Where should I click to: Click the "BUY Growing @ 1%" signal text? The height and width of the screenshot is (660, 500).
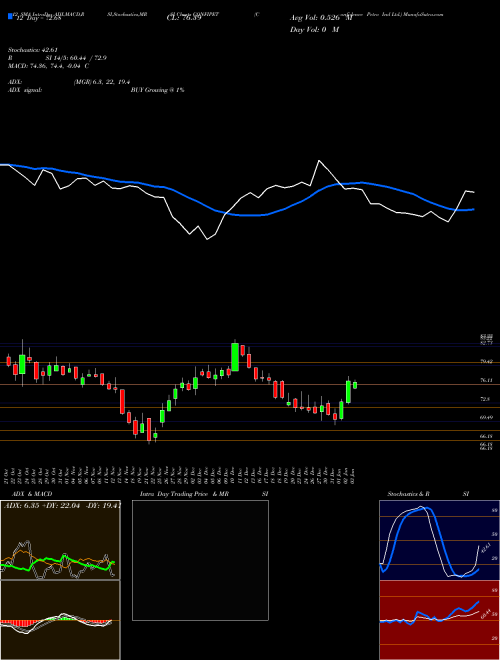tap(157, 90)
